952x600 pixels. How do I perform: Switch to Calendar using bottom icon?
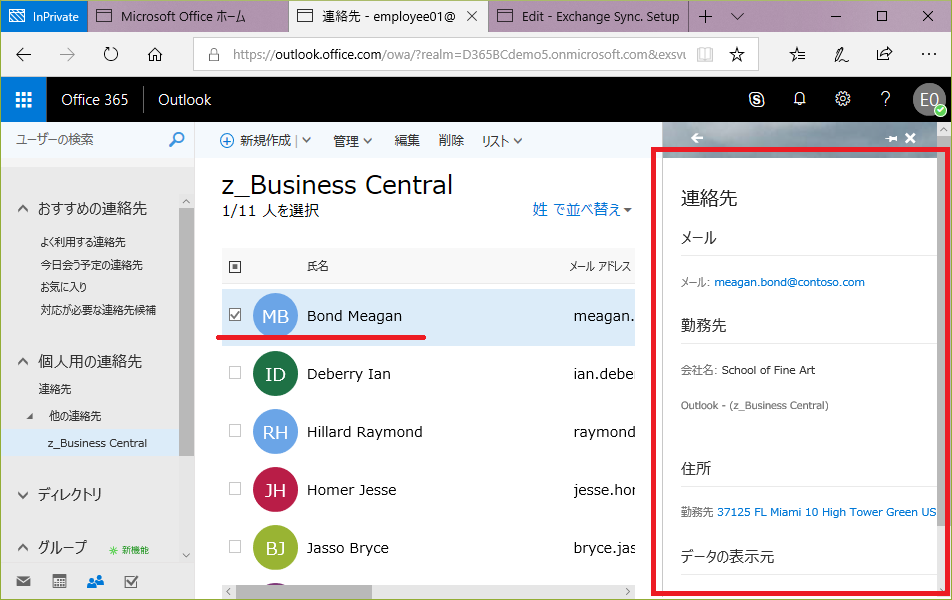click(60, 582)
